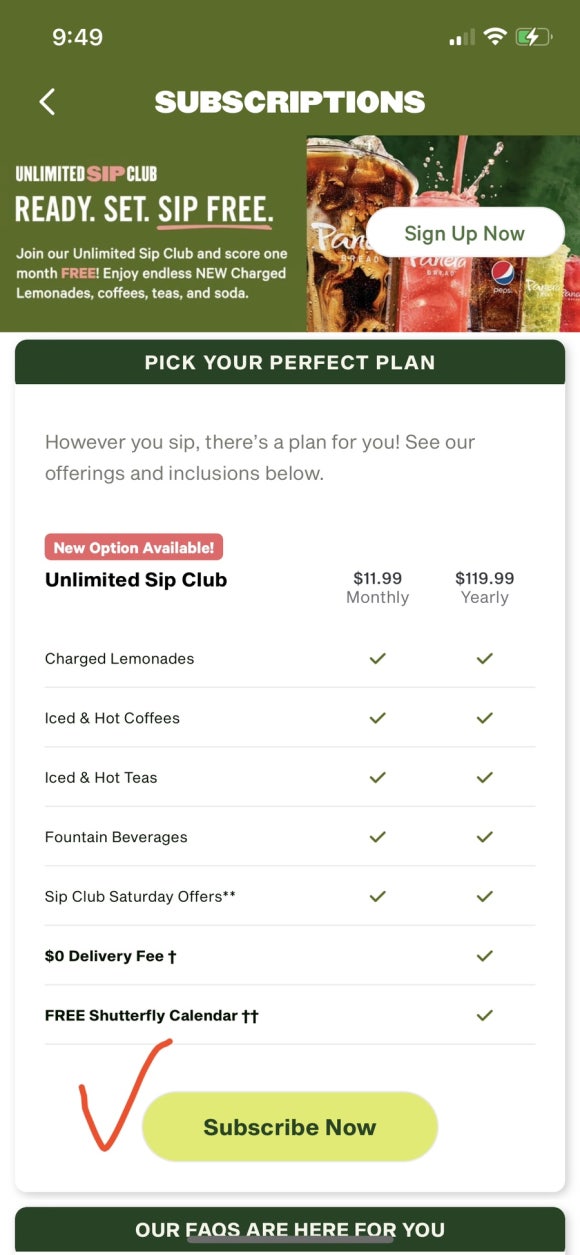The image size is (580, 1255).
Task: Tap the Subscribe Now button
Action: click(x=290, y=1127)
